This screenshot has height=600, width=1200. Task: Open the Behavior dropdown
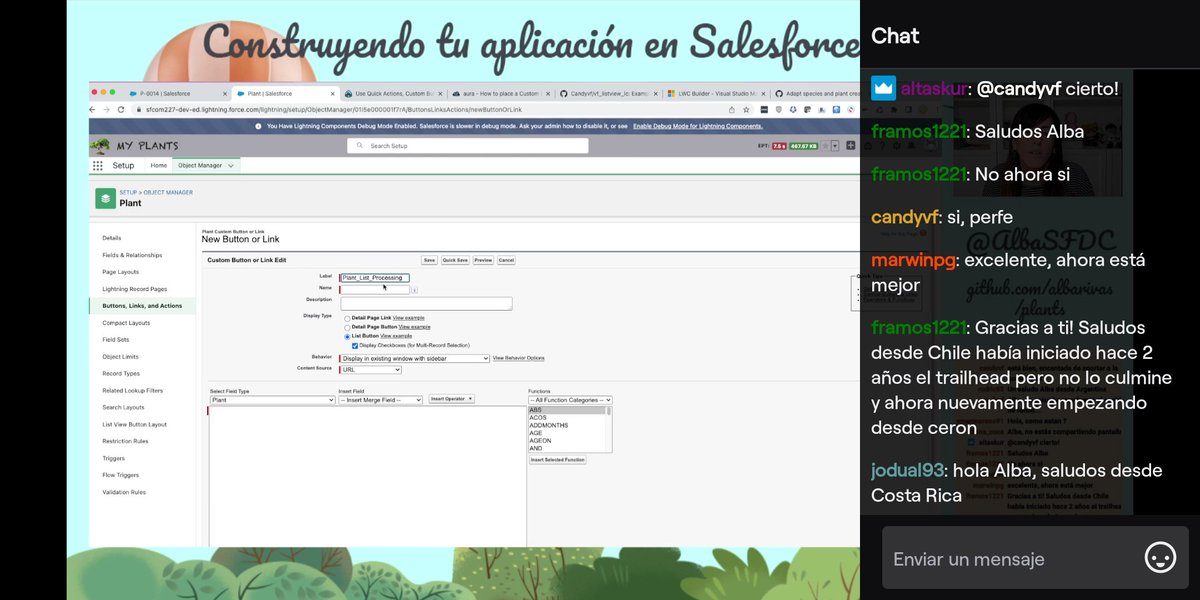(x=487, y=358)
